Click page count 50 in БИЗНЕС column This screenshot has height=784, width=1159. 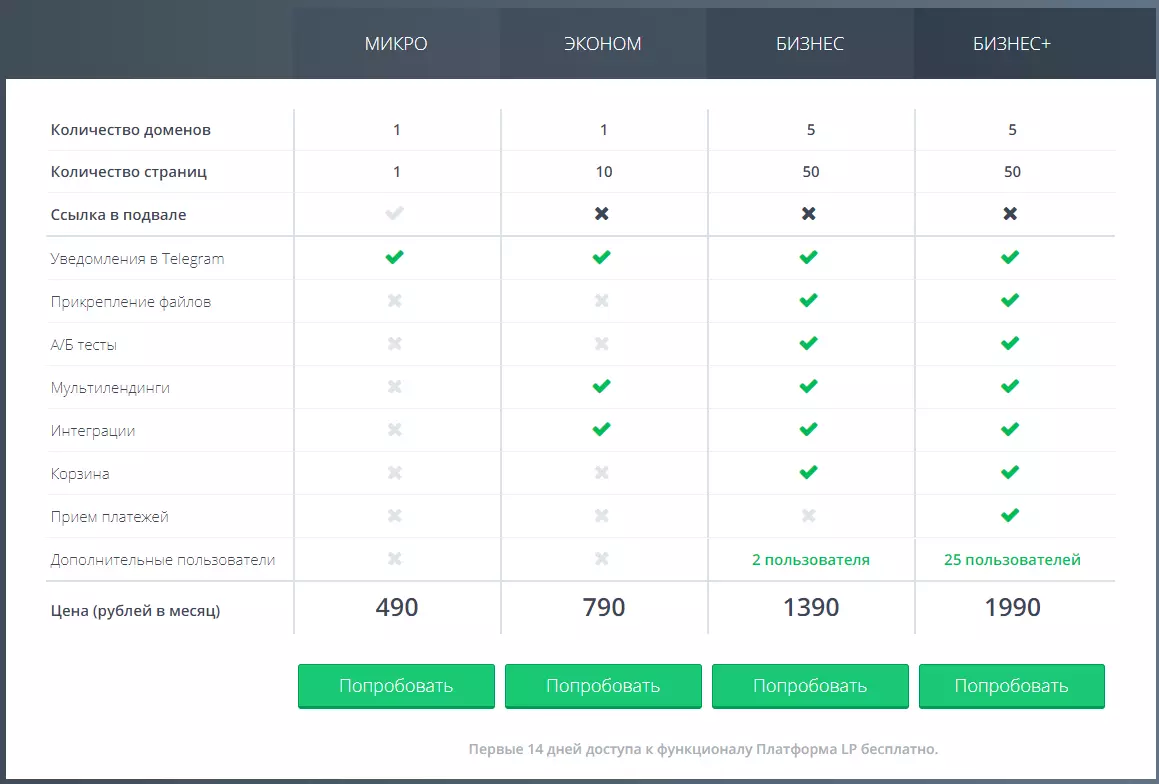pyautogui.click(x=811, y=172)
